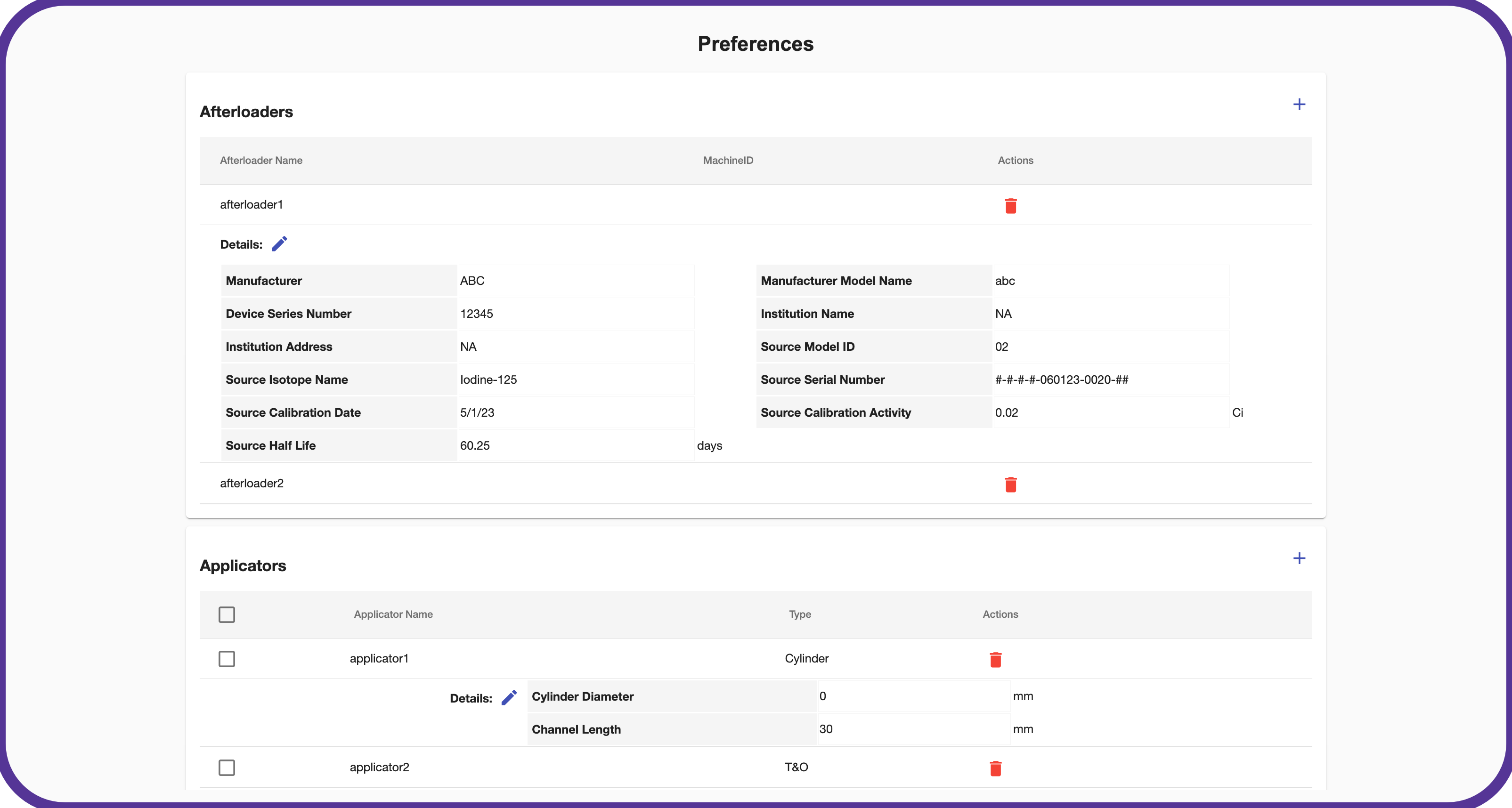Check the applicator1 row checkbox
The width and height of the screenshot is (1512, 808).
point(227,658)
